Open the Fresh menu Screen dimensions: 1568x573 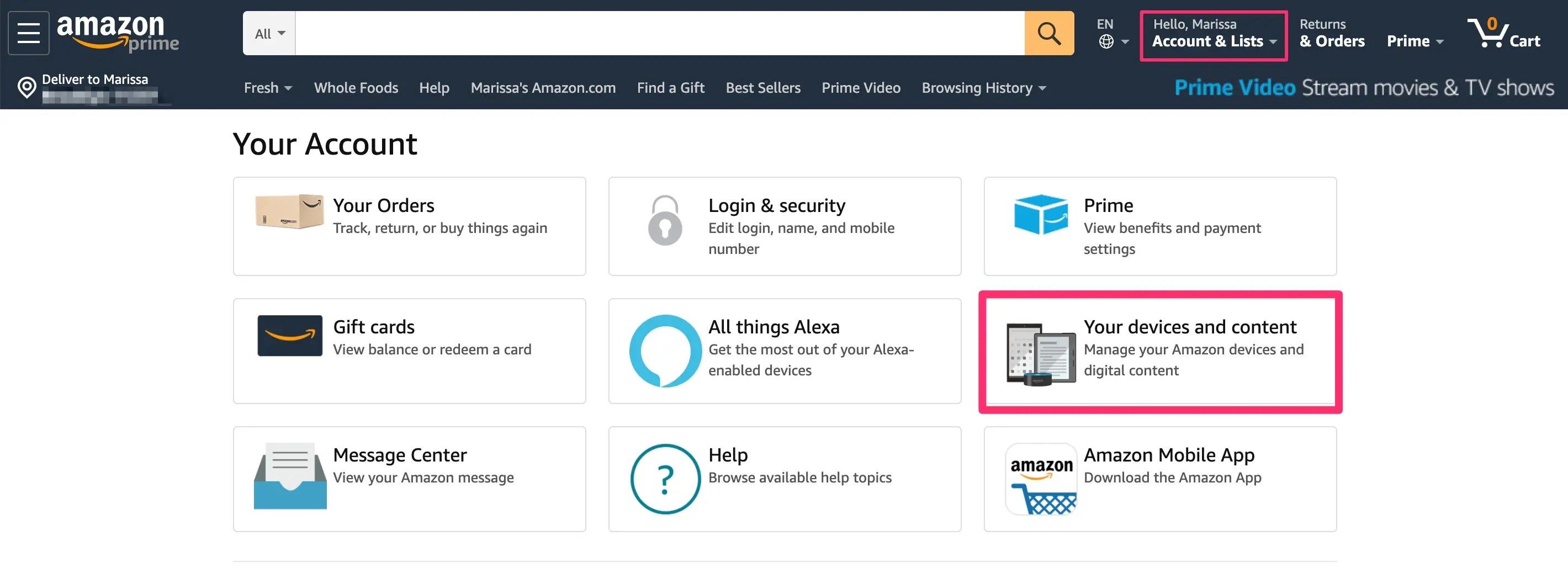267,88
